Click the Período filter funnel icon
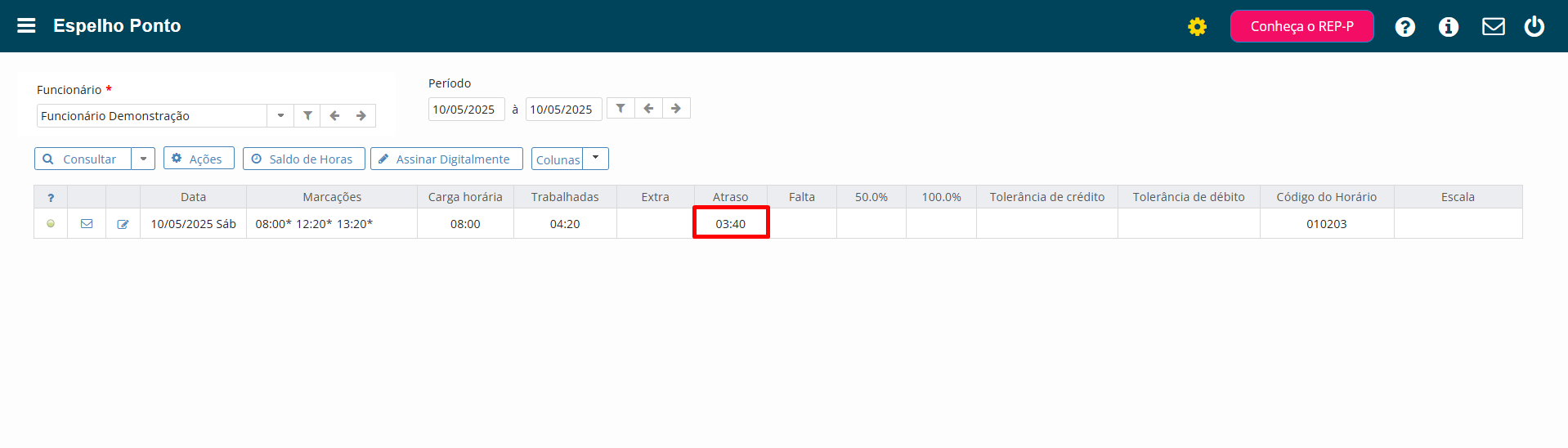Screen dimensions: 1568x448 coord(620,109)
